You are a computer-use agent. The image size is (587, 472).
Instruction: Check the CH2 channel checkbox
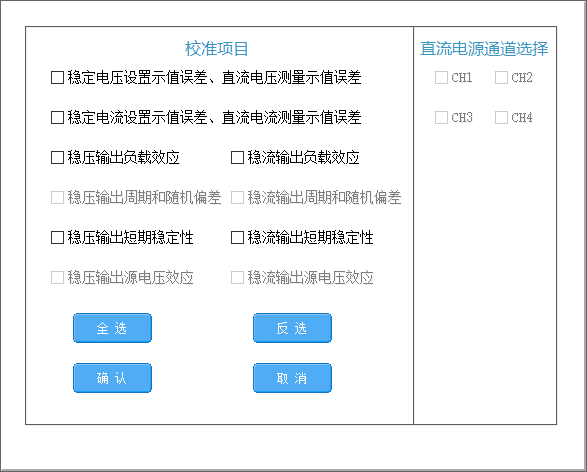click(501, 78)
